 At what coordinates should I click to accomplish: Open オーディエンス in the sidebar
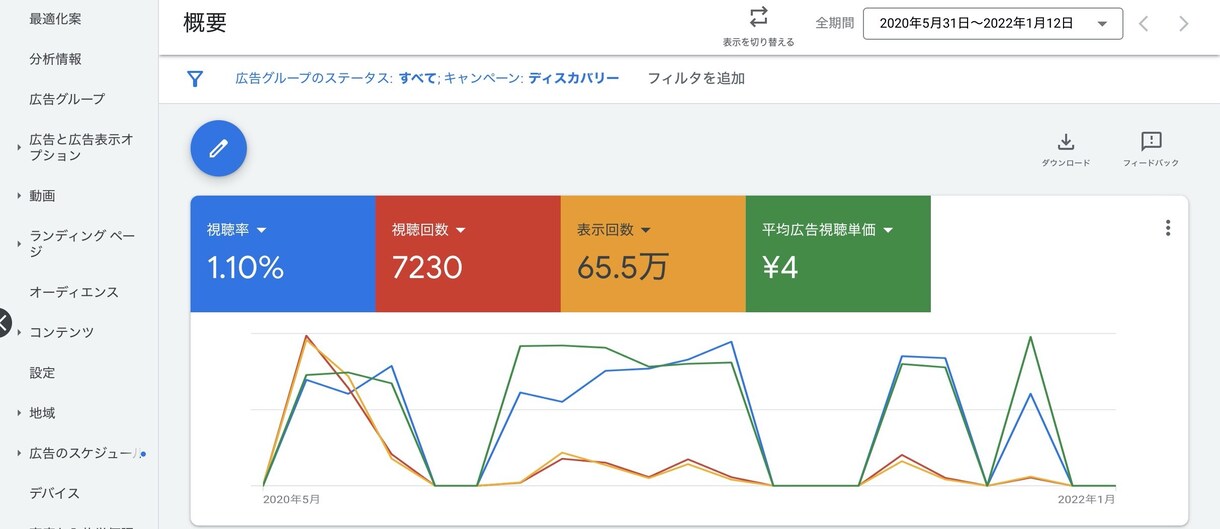click(74, 292)
